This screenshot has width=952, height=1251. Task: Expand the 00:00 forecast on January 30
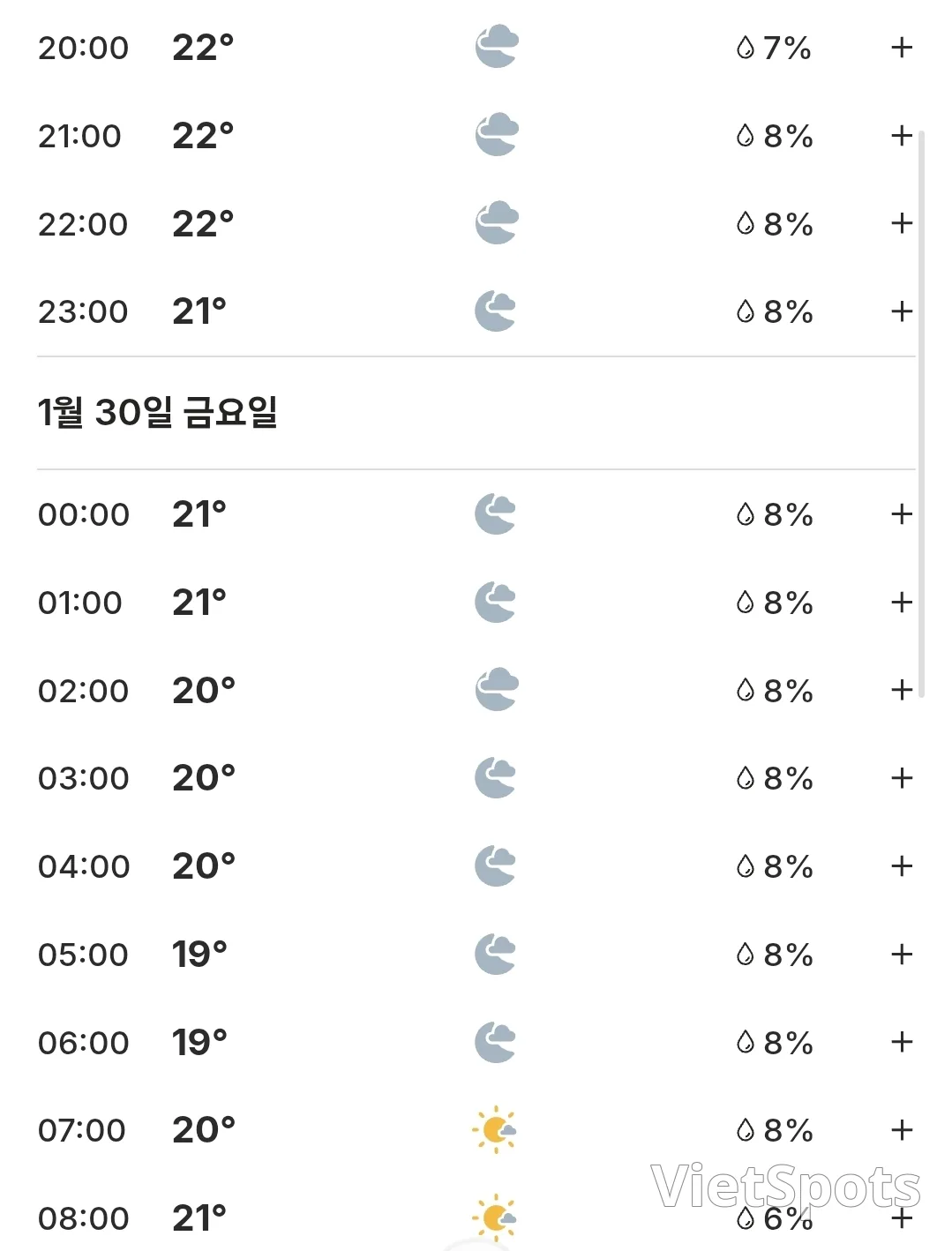(901, 514)
